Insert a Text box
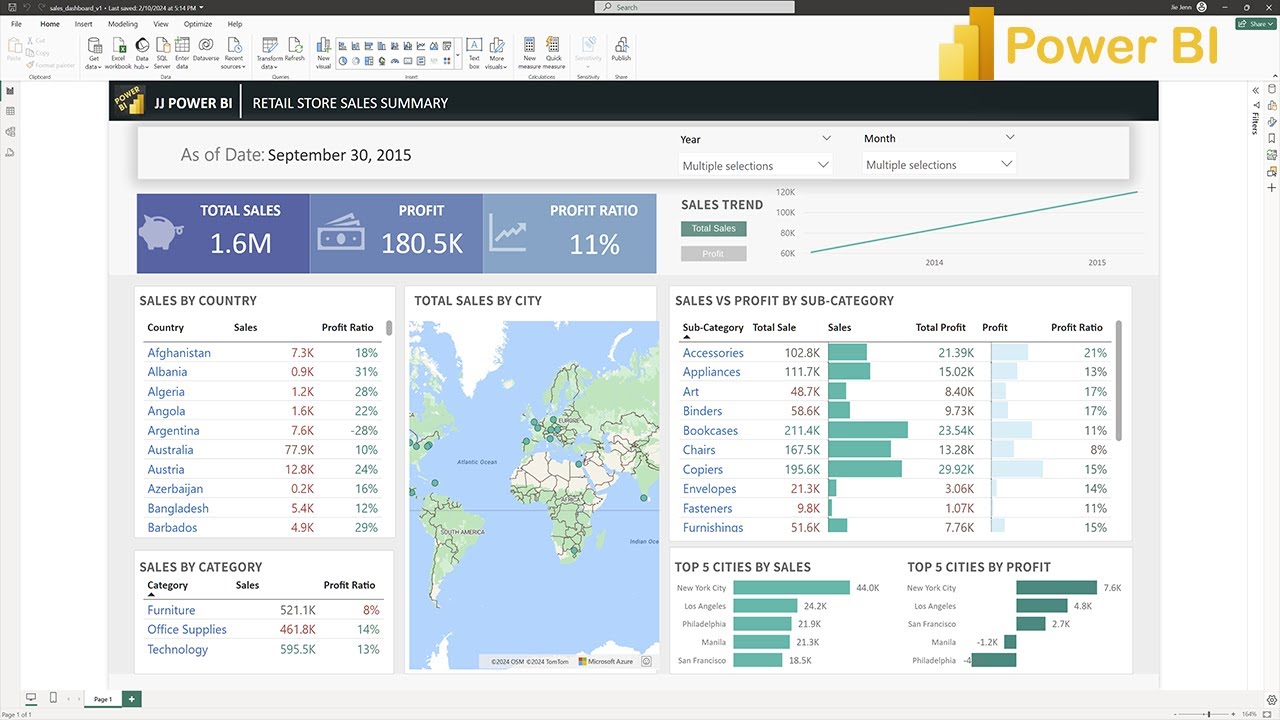The image size is (1280, 720). click(x=474, y=53)
